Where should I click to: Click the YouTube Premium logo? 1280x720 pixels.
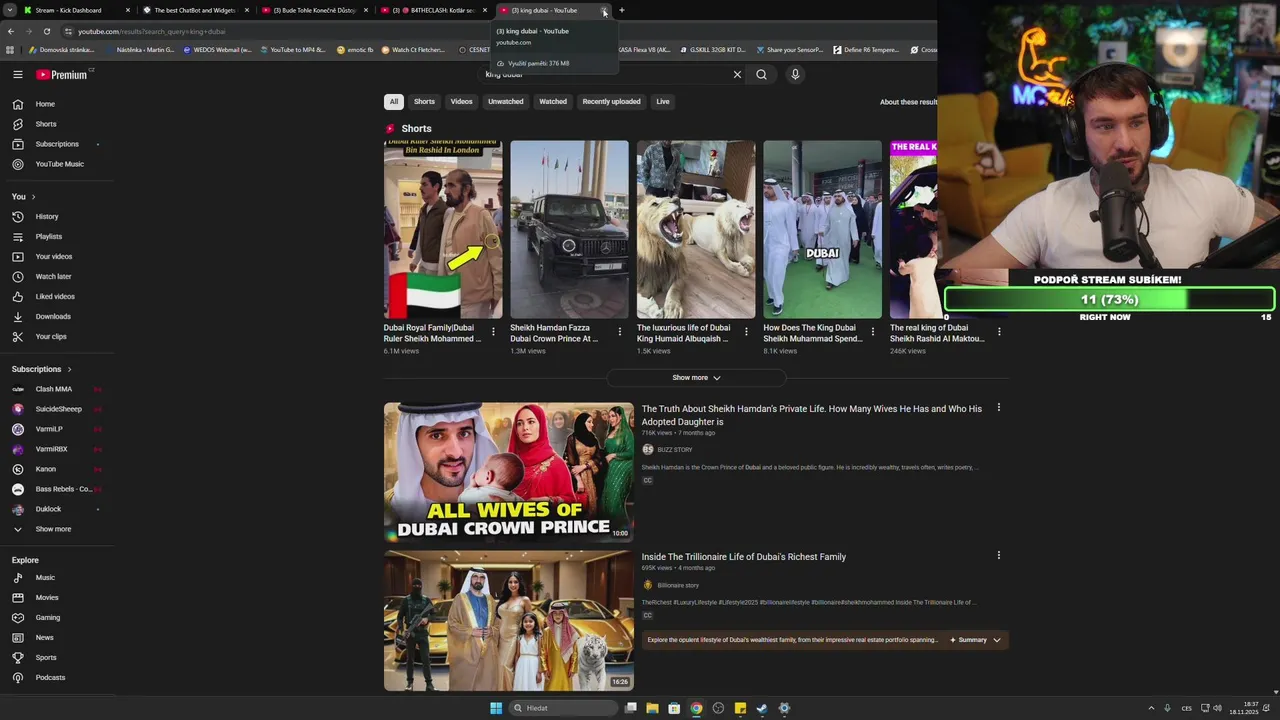62,74
